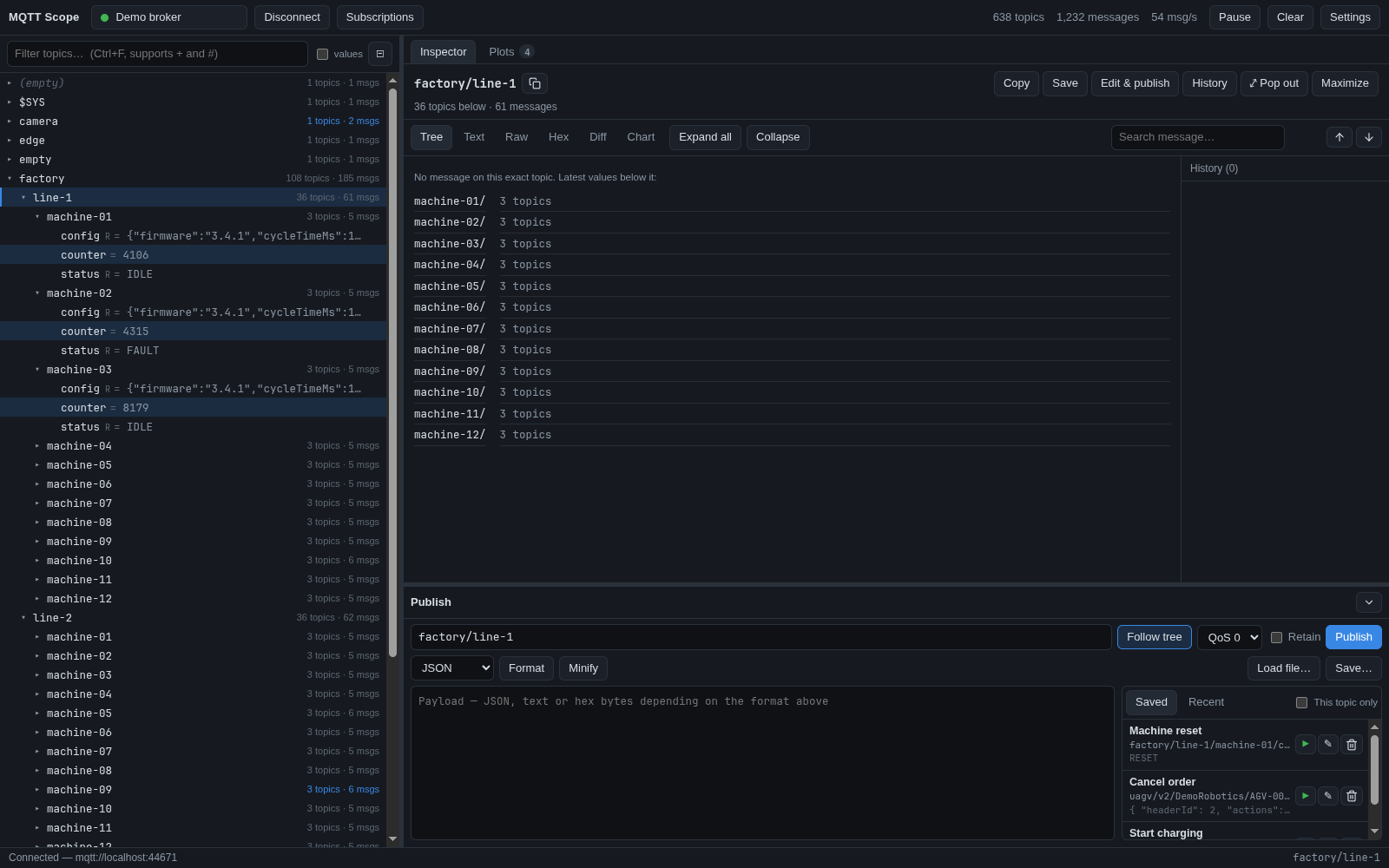1389x868 pixels.
Task: Select the Hex view tab
Action: pos(558,137)
